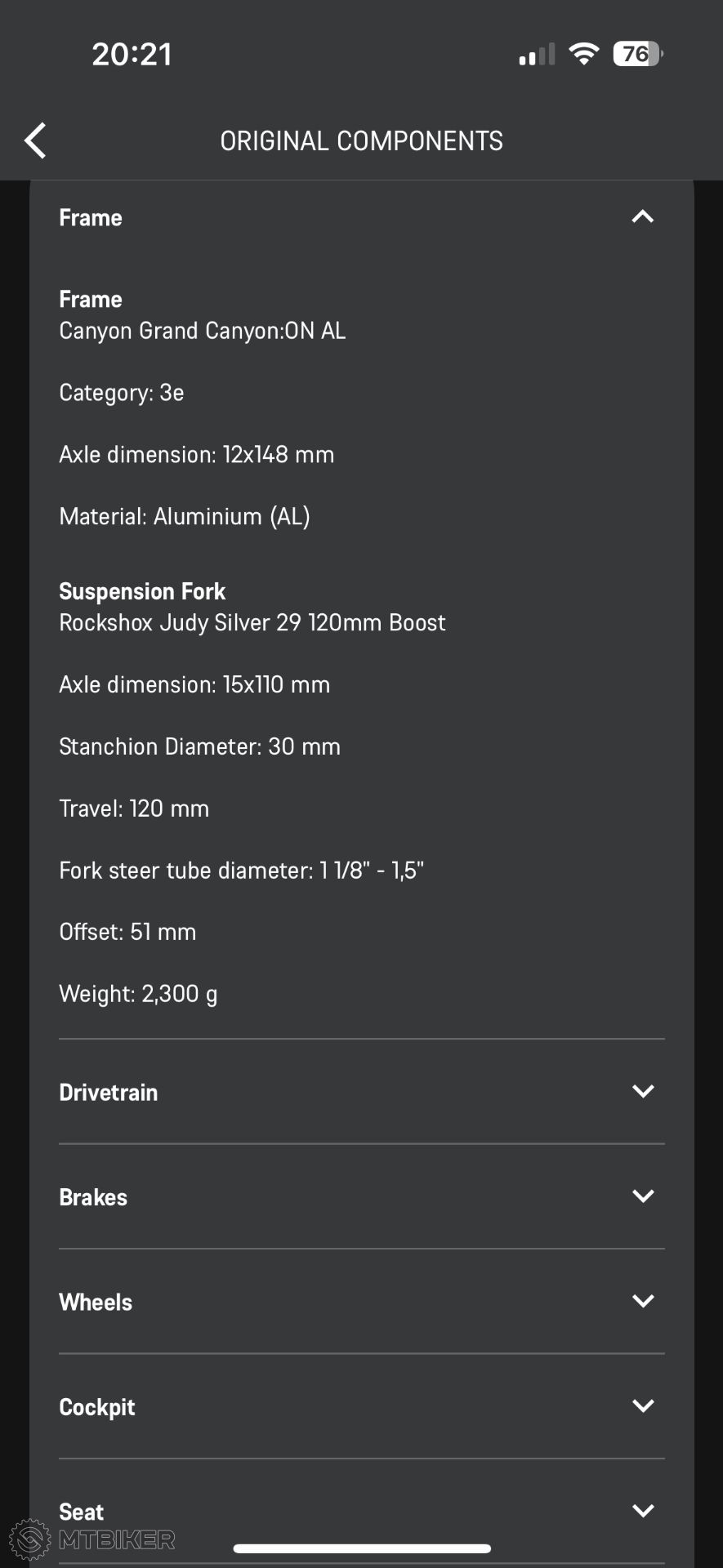Expand the Drivetrain section chevron
Image resolution: width=723 pixels, height=1568 pixels.
(x=643, y=1091)
